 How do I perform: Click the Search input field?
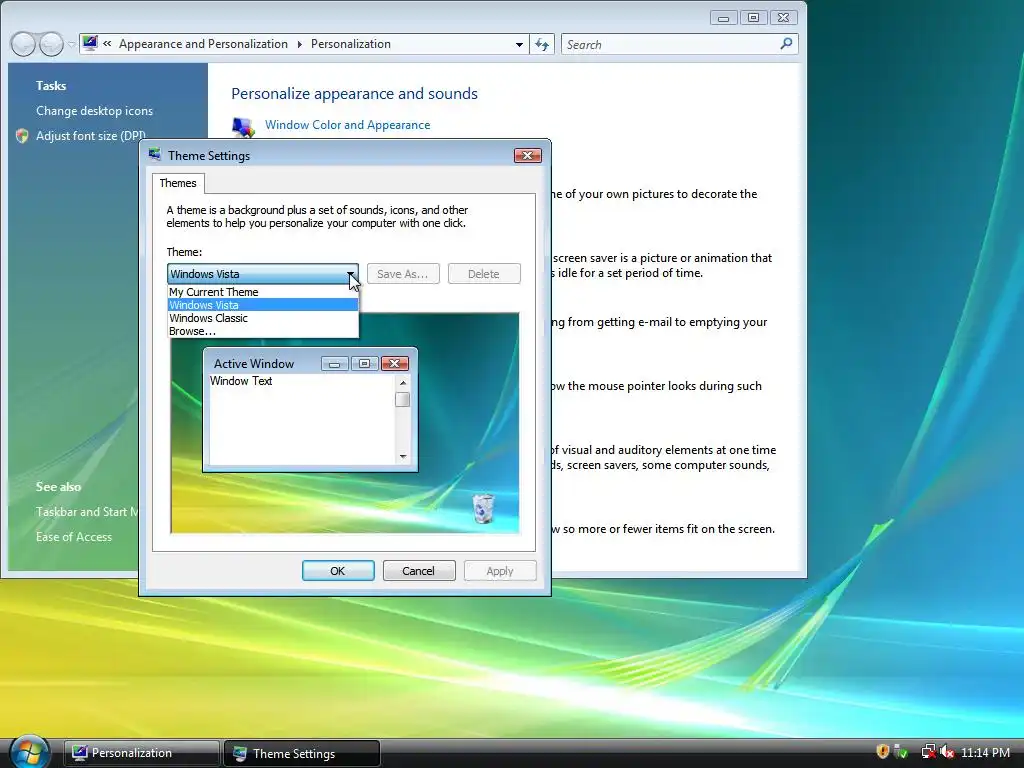pos(670,44)
